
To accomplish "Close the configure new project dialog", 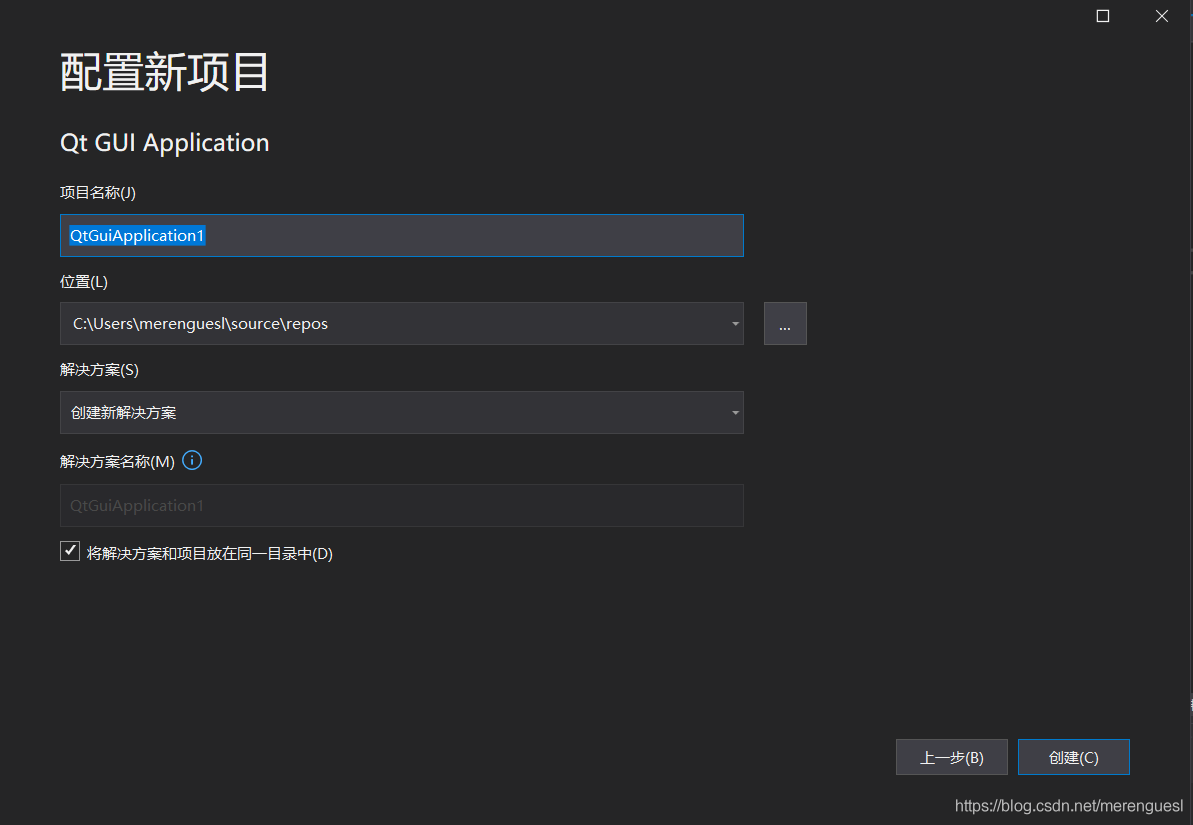I will click(x=1161, y=16).
